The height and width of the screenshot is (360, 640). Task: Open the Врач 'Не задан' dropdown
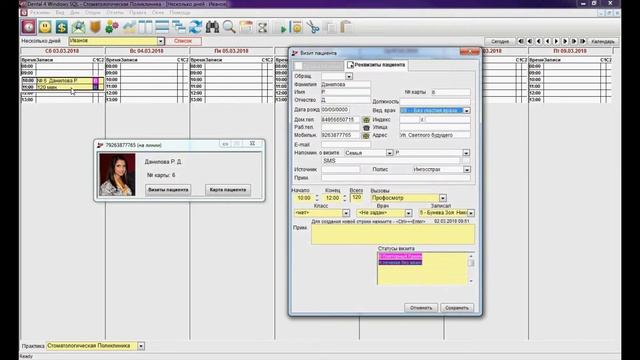coord(408,213)
